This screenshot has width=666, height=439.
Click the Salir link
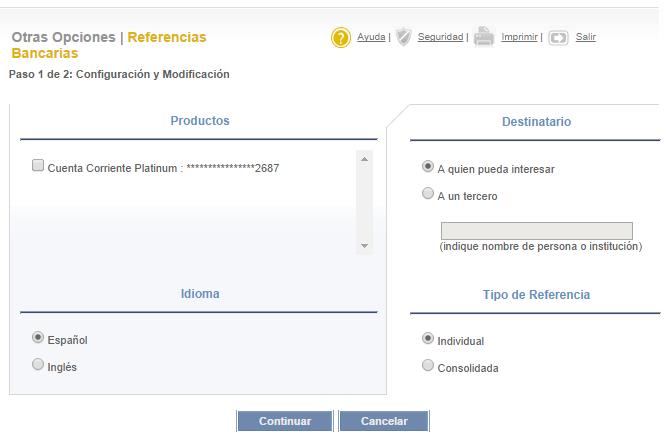585,37
